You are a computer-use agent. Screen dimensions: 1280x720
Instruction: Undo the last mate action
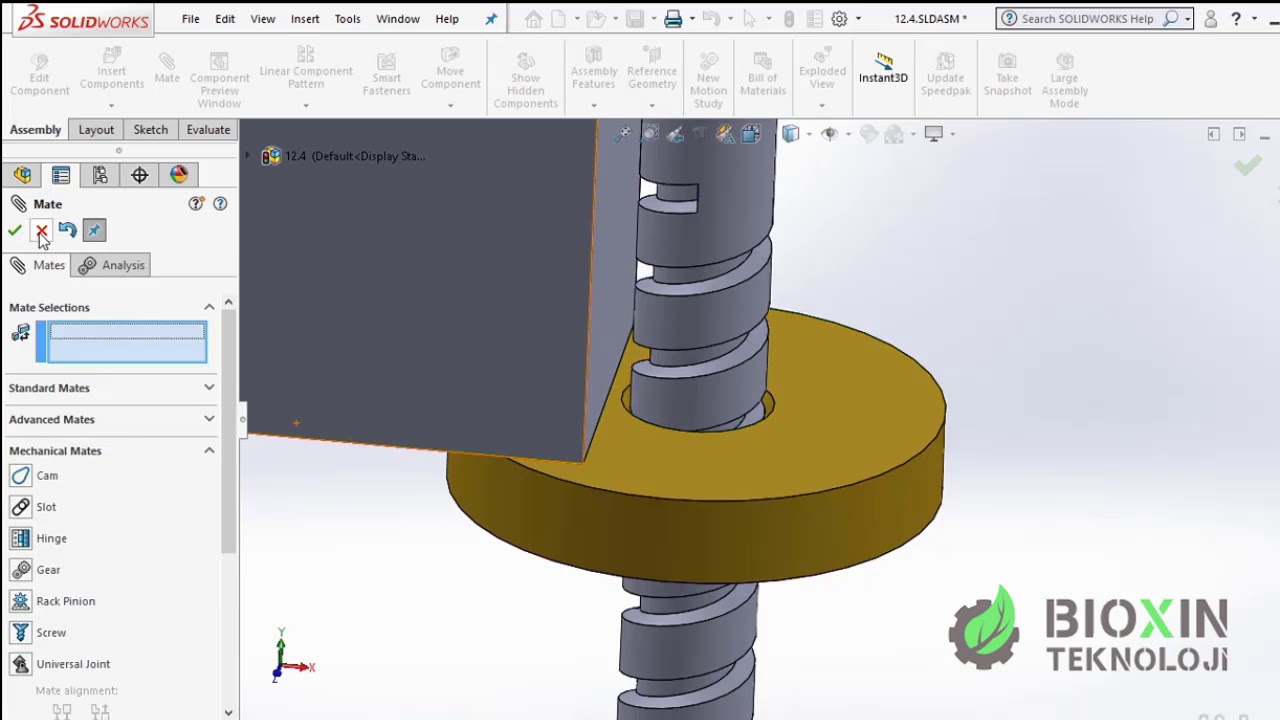67,231
